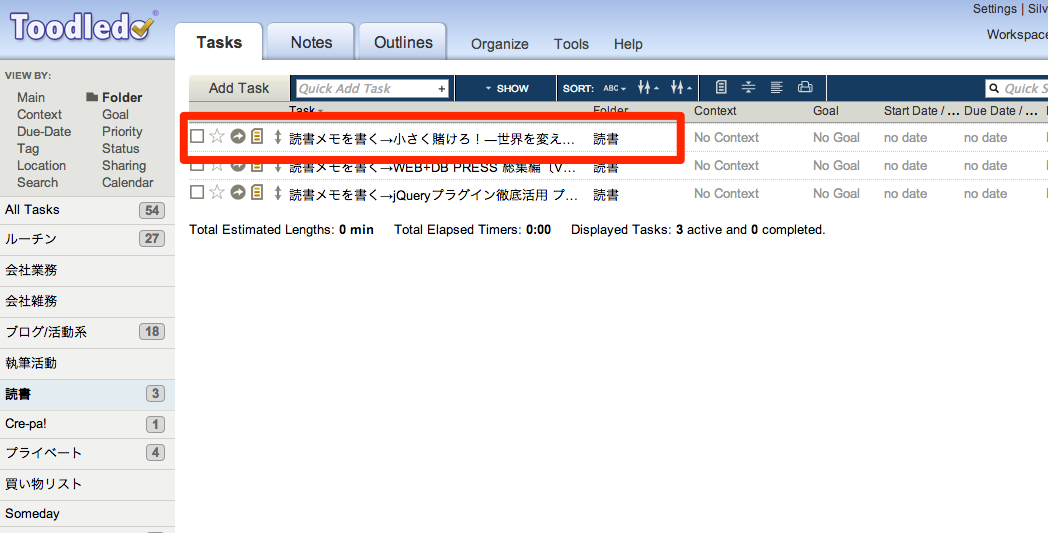Switch to the Outlines tab
Screen dimensions: 1048x533
(403, 42)
